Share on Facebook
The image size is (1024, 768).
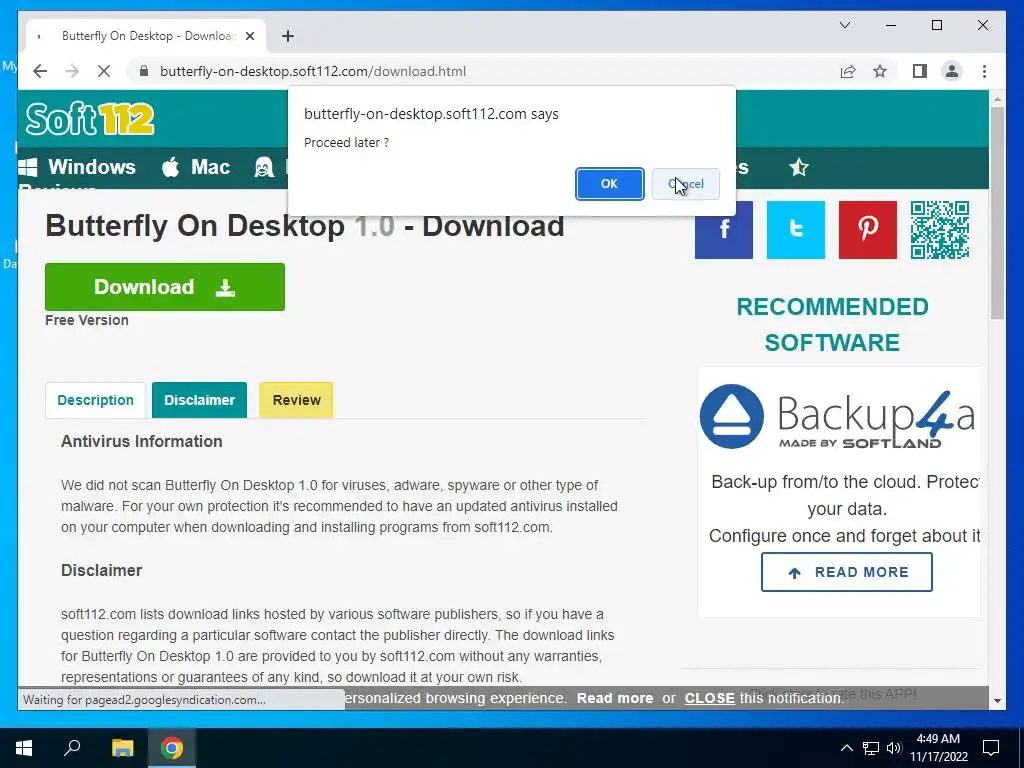click(724, 230)
